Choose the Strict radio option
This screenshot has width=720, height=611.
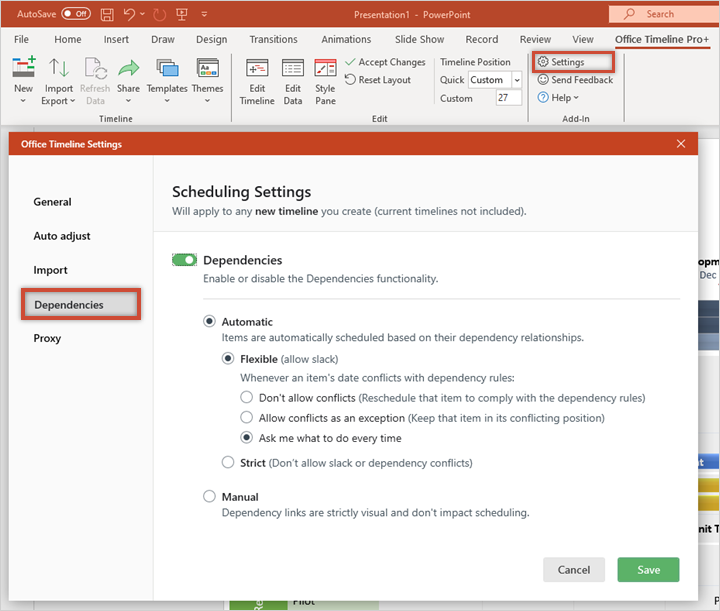229,463
